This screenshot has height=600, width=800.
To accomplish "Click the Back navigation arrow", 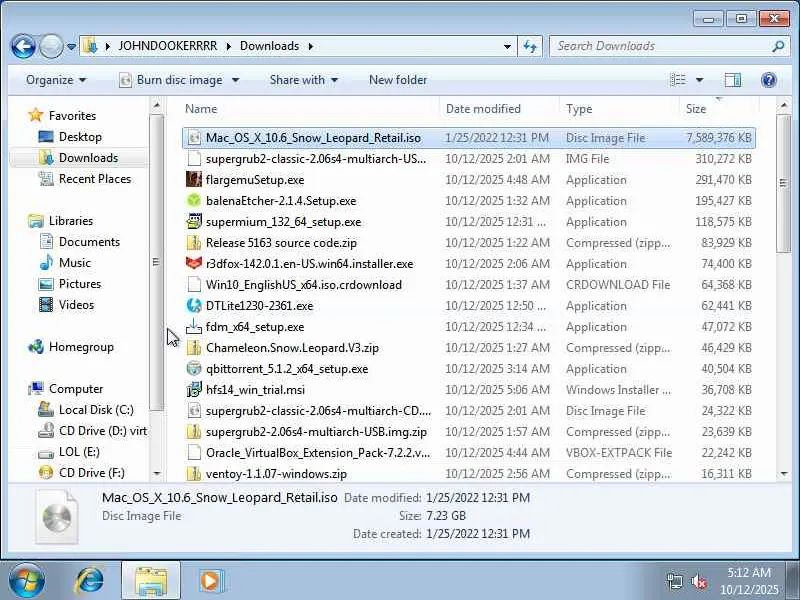I will tap(23, 46).
